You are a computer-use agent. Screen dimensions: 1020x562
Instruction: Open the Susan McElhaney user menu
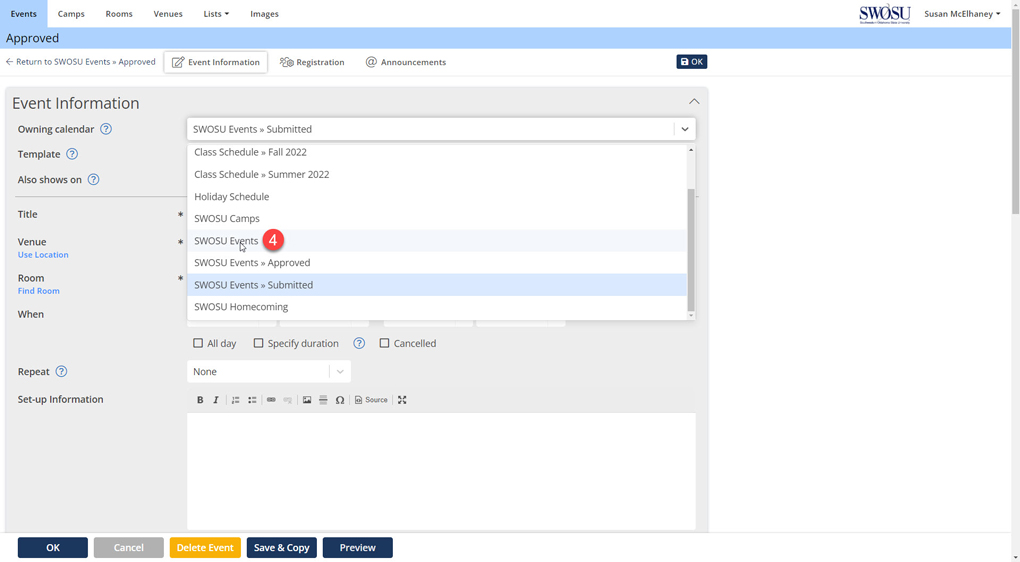pyautogui.click(x=962, y=14)
